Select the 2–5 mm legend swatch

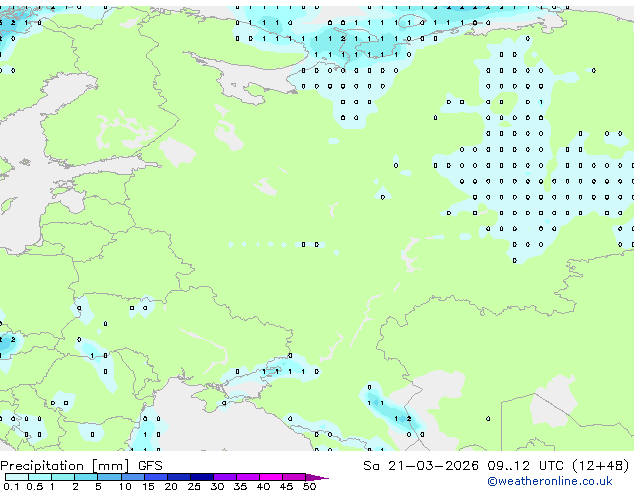pyautogui.click(x=86, y=477)
